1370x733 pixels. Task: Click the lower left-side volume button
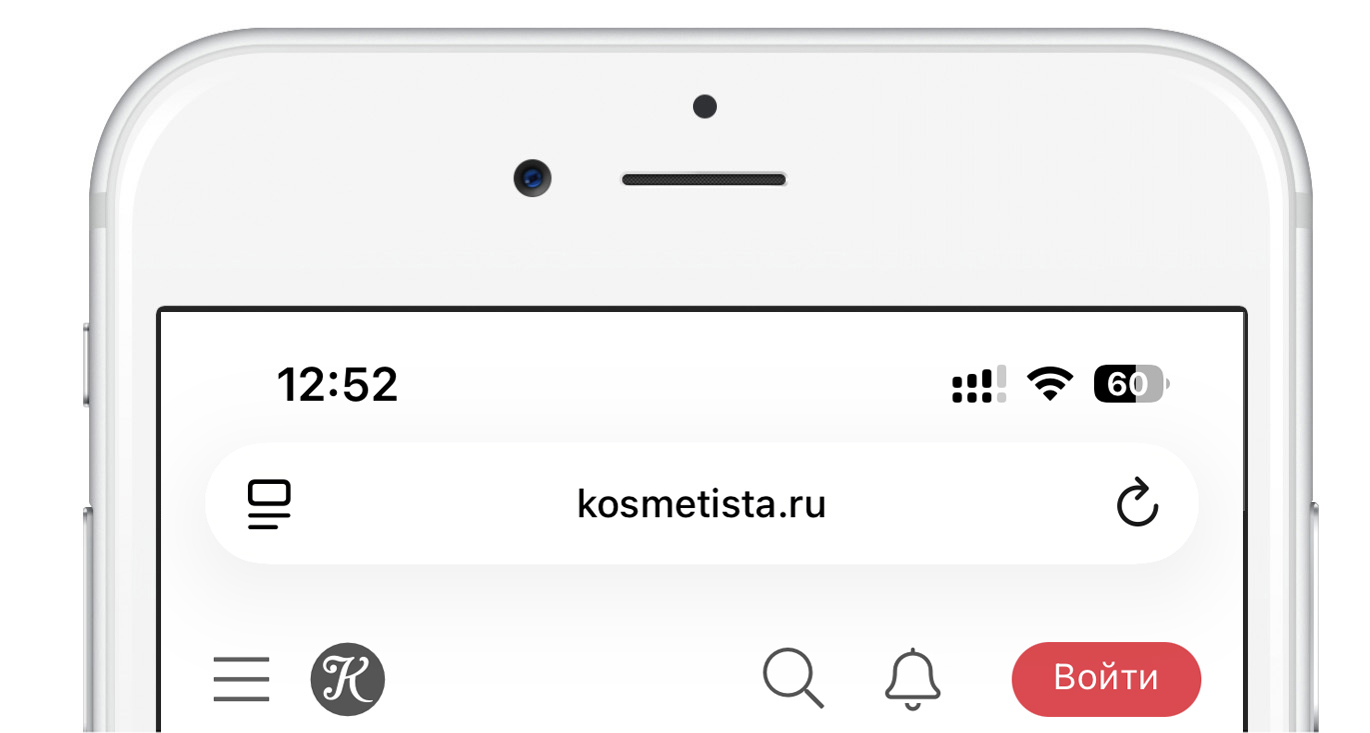pyautogui.click(x=88, y=620)
